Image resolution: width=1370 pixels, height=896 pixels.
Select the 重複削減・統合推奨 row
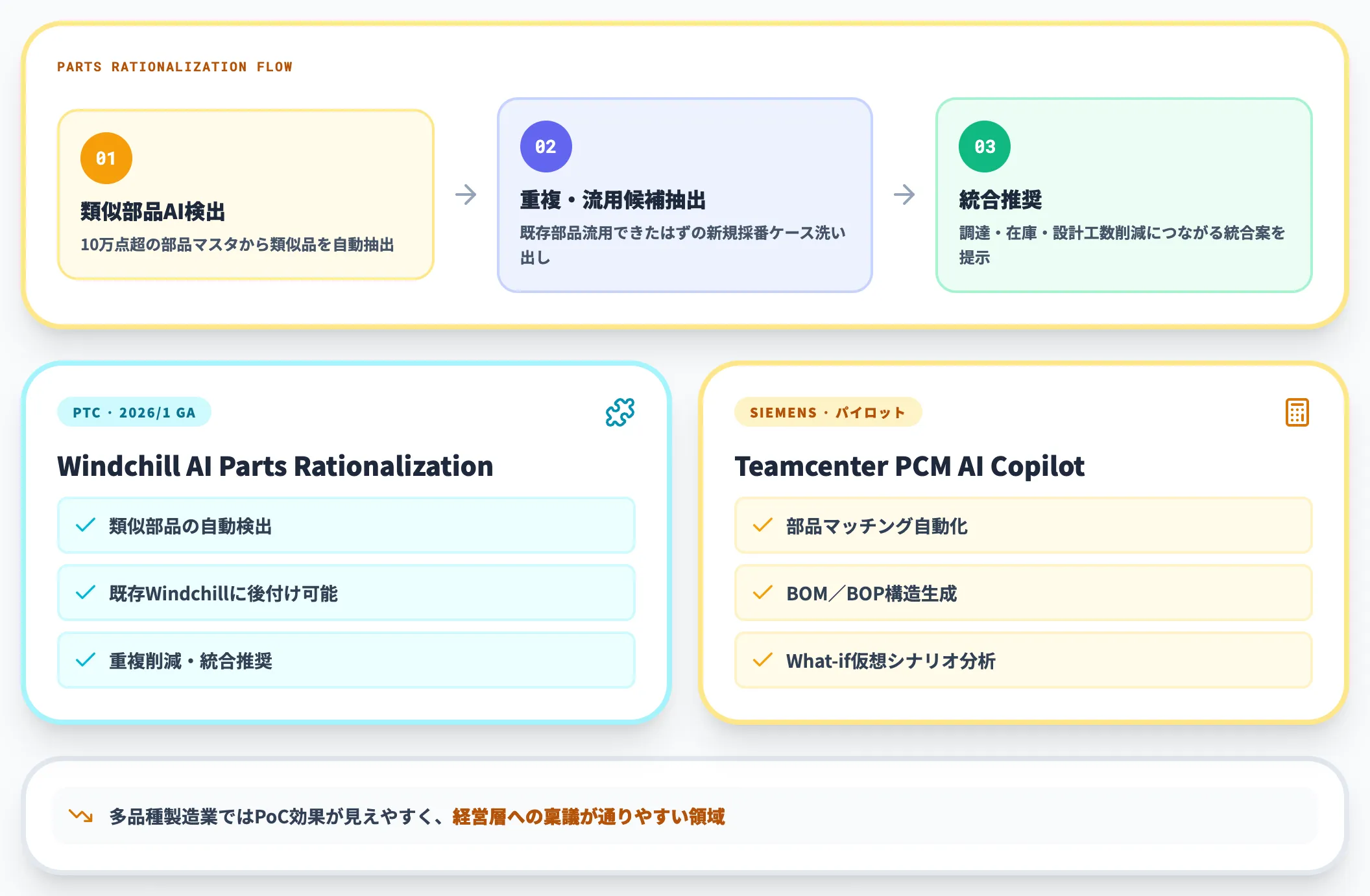tap(346, 660)
